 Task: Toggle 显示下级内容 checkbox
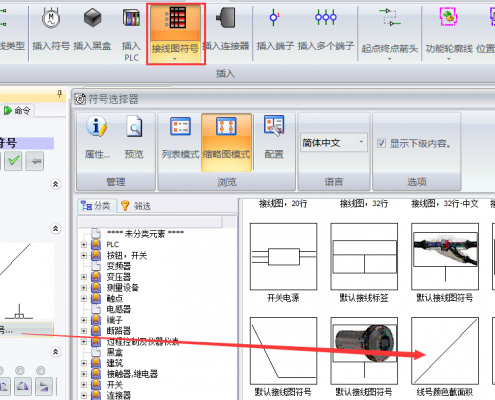(381, 143)
